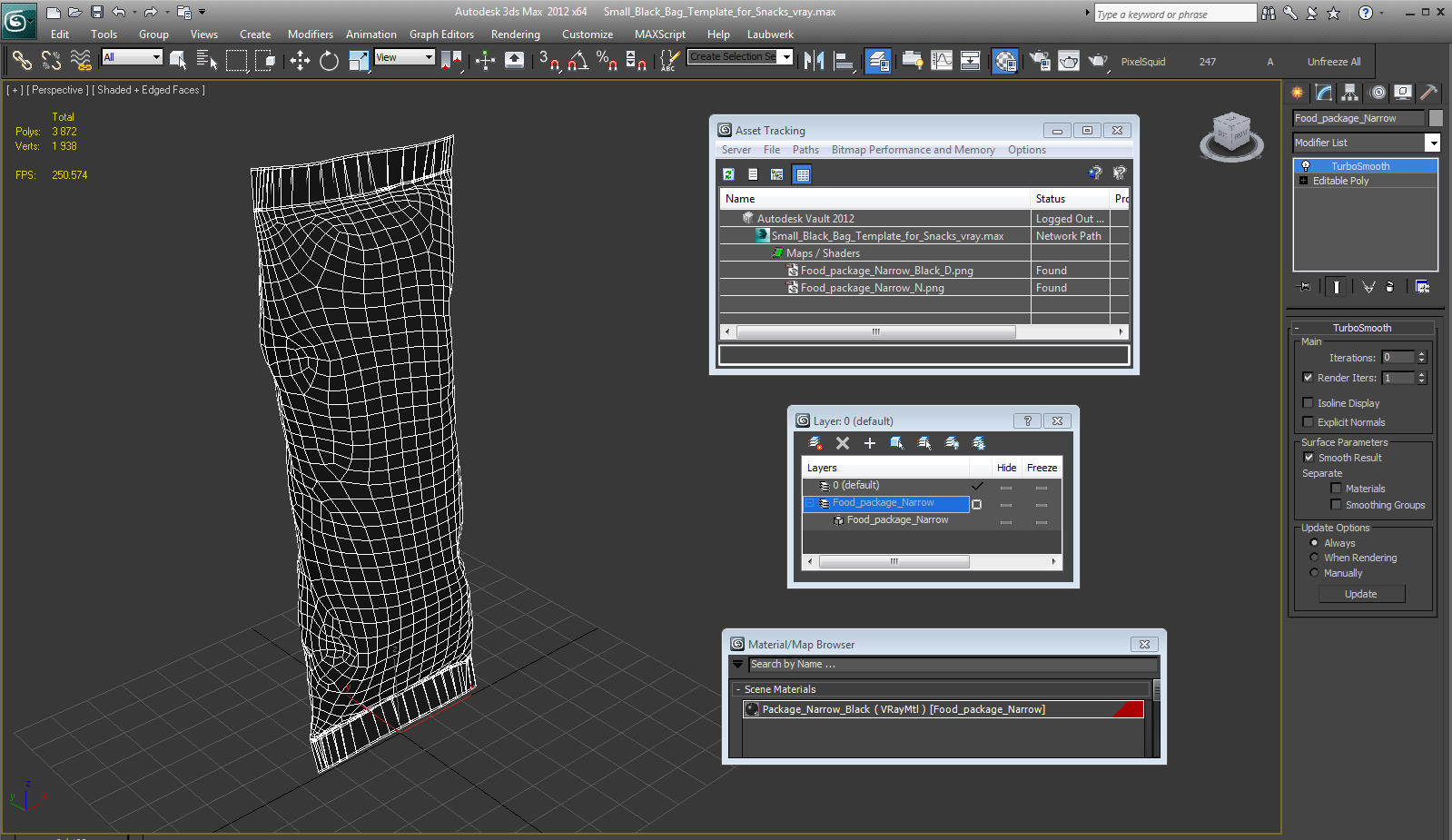This screenshot has height=840, width=1452.
Task: Open the Modifier List dropdown
Action: (1432, 143)
